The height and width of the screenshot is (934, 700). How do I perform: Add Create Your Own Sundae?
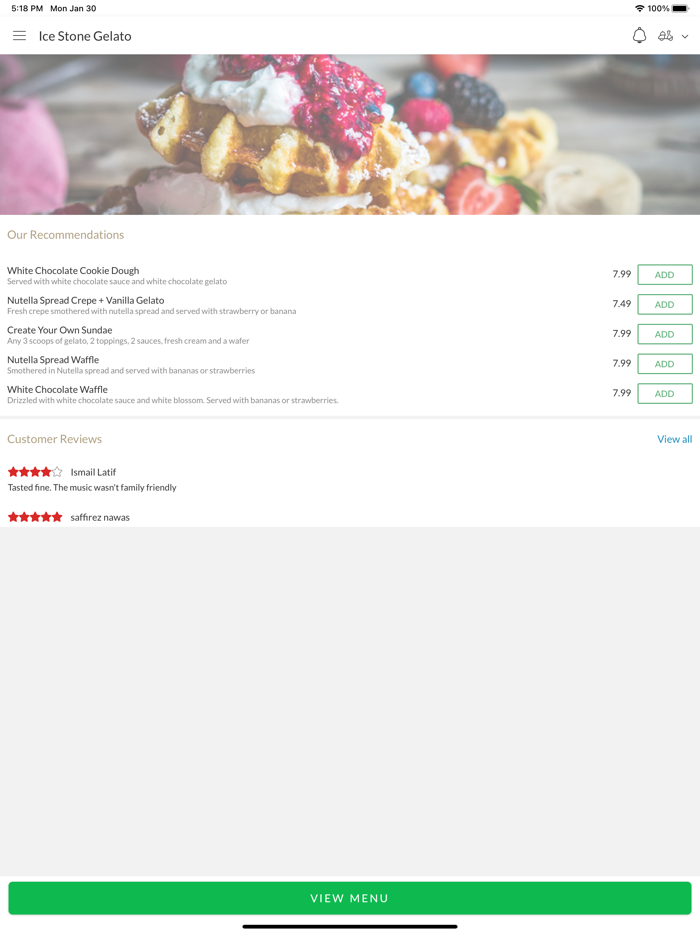coord(665,334)
